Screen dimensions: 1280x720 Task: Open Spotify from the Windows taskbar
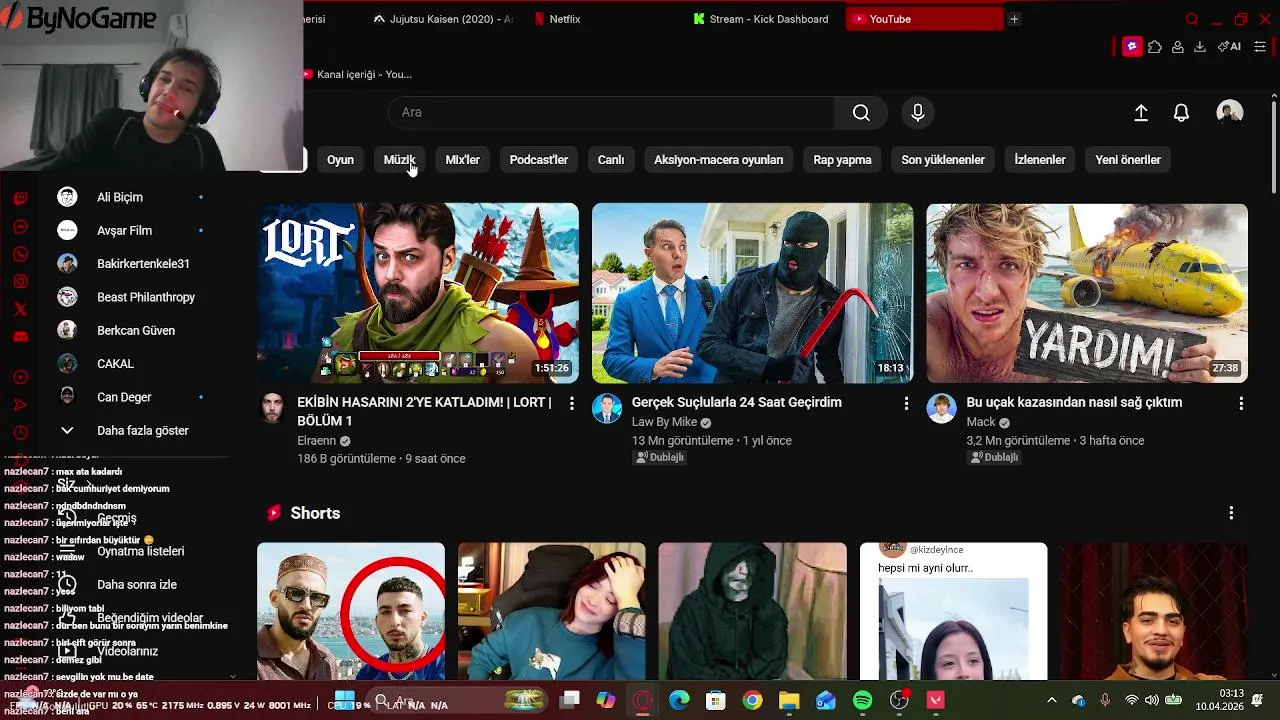coord(863,701)
